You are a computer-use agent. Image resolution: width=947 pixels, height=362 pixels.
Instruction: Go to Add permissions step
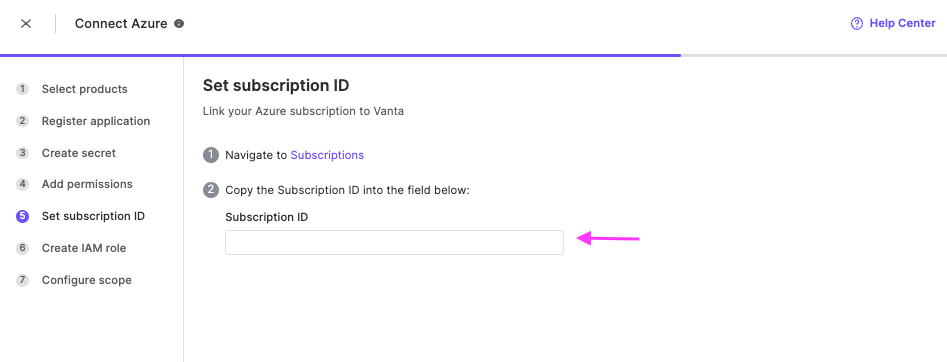point(87,184)
